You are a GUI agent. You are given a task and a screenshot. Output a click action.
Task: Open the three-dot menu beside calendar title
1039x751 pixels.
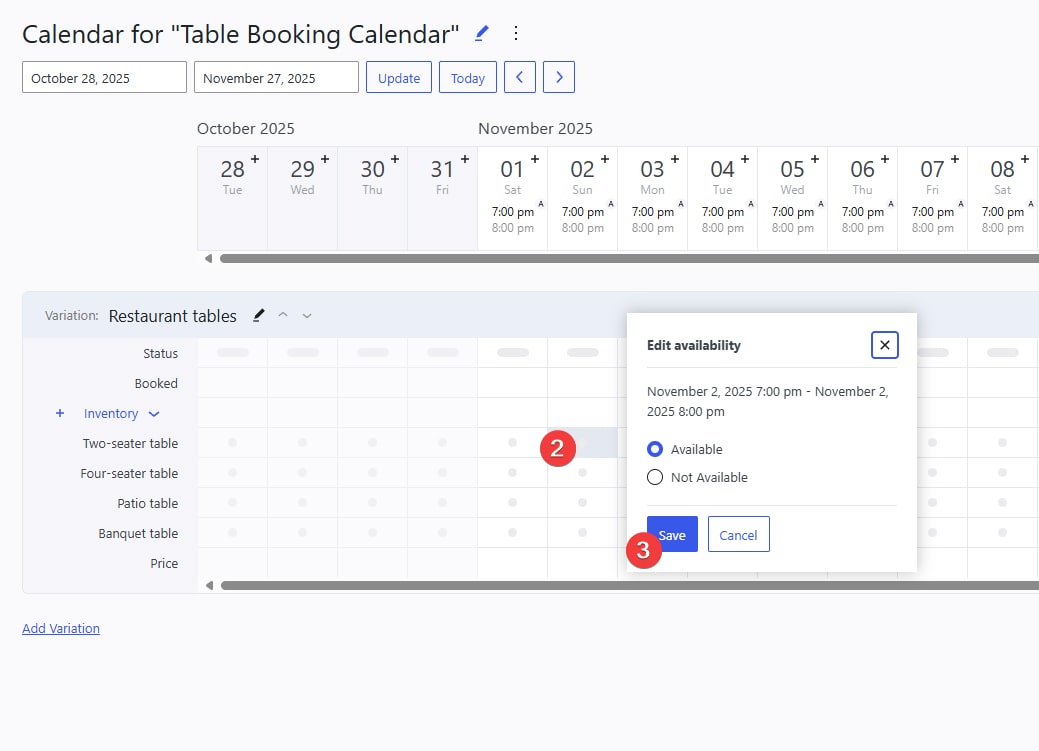pyautogui.click(x=516, y=33)
